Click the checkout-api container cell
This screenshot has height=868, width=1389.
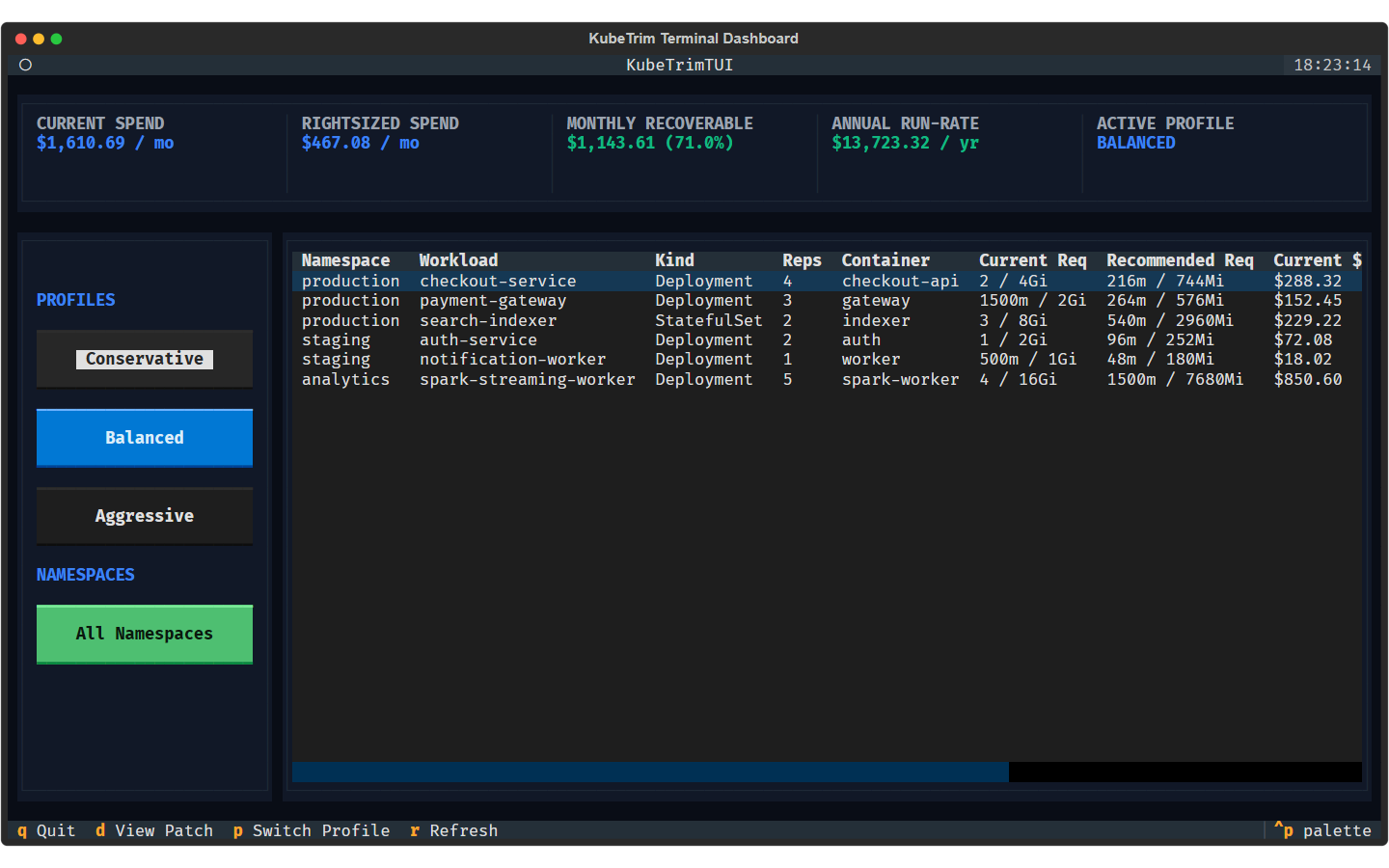[900, 281]
